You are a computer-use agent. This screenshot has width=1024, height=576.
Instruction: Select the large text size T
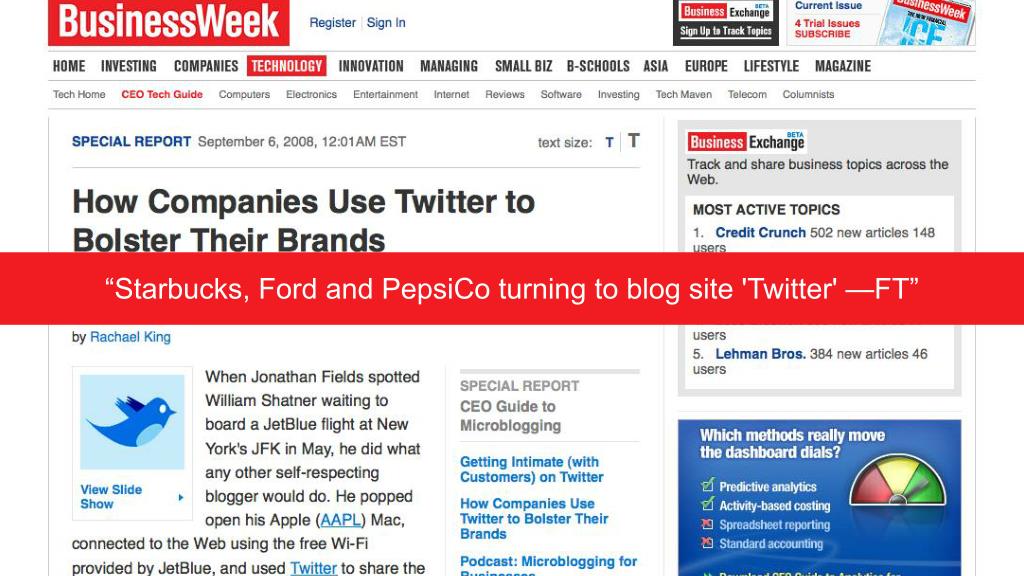633,140
